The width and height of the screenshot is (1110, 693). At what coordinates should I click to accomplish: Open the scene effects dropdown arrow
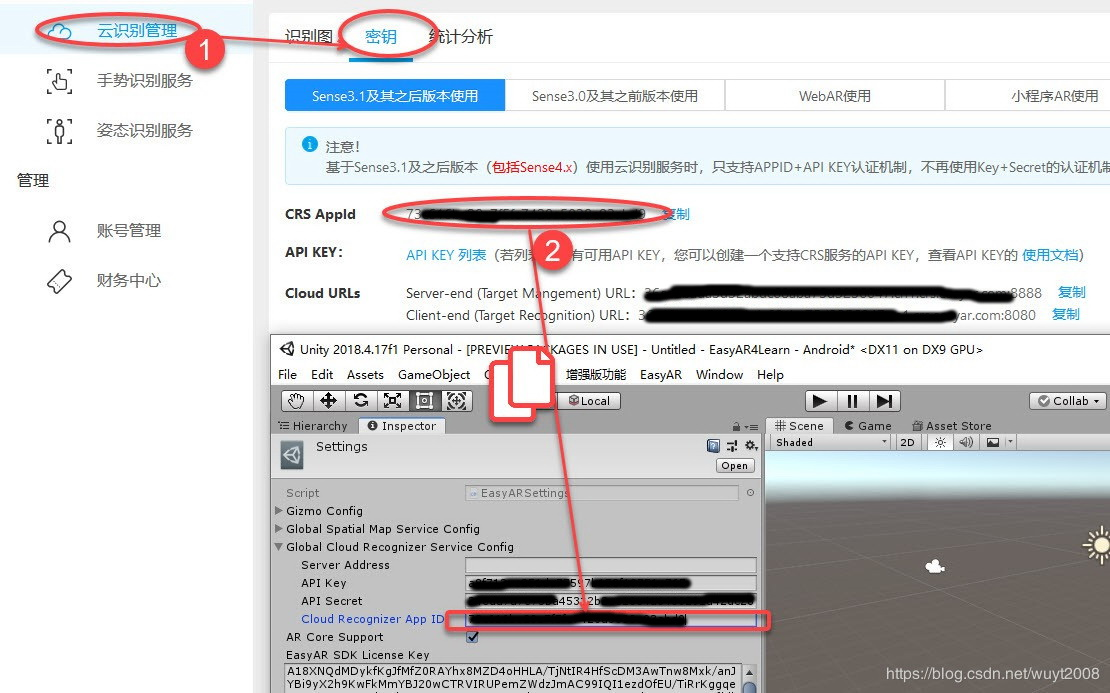point(1010,442)
